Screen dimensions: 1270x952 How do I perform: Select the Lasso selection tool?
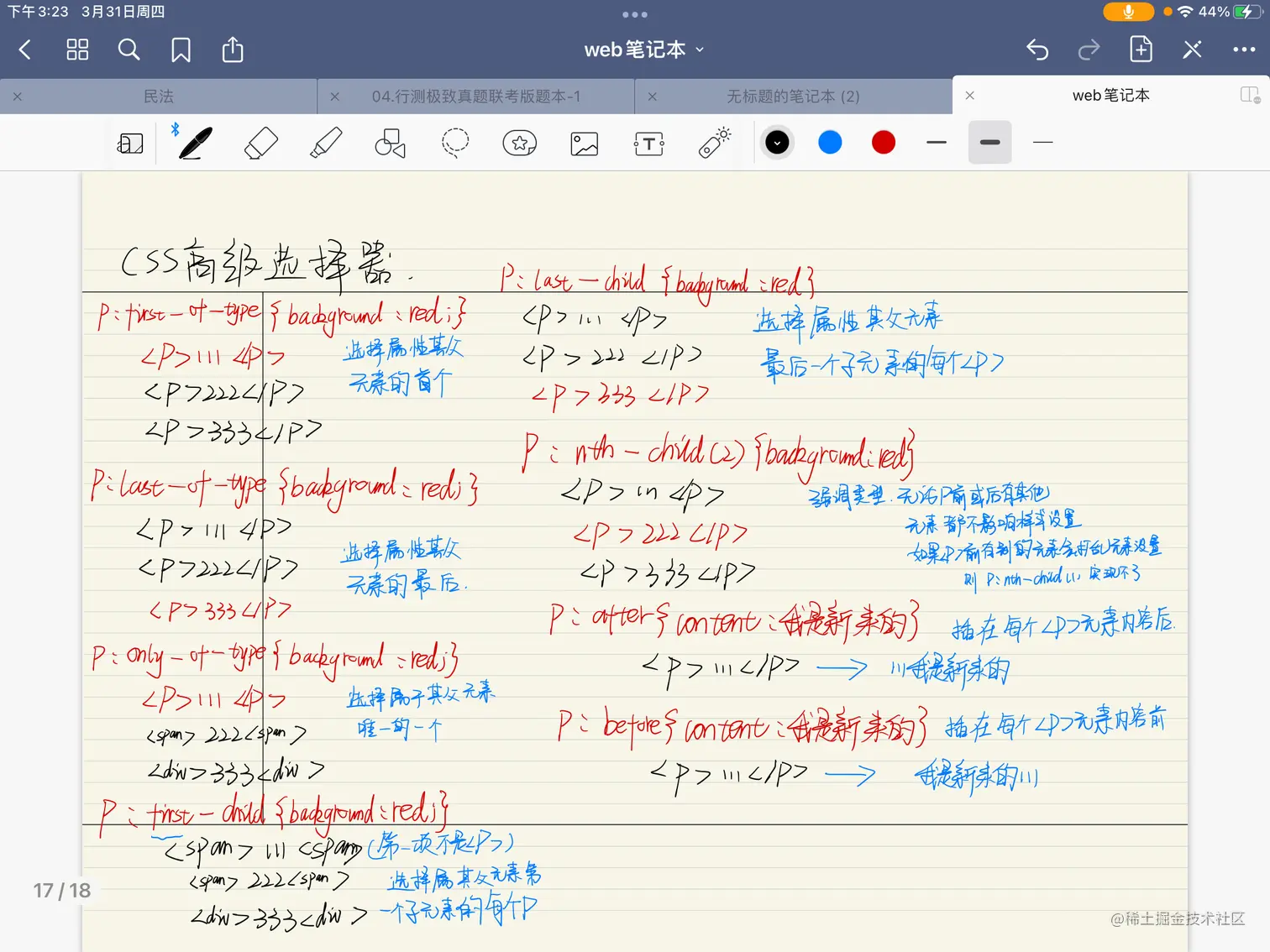[455, 144]
